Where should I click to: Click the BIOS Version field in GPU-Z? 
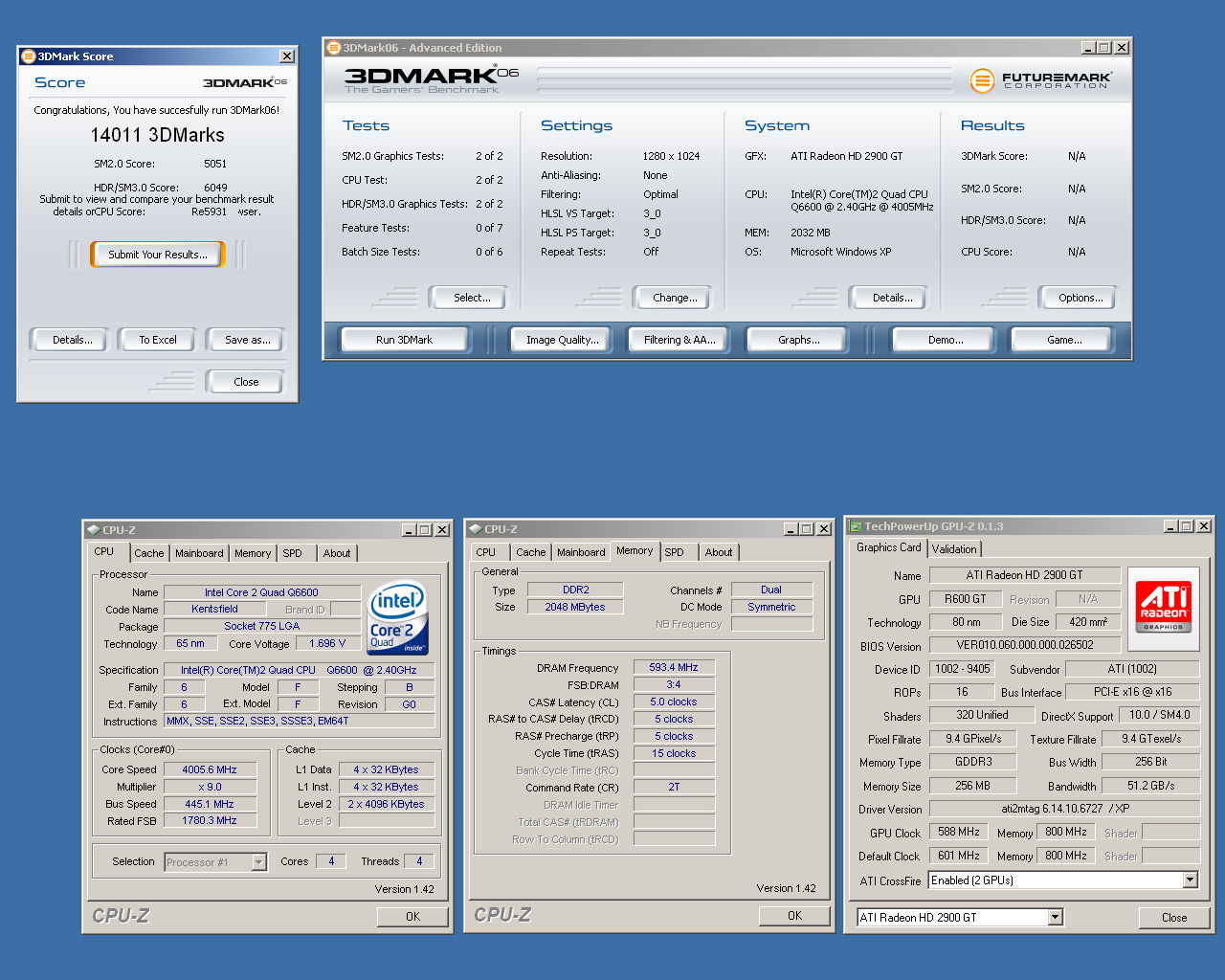pyautogui.click(x=1024, y=645)
